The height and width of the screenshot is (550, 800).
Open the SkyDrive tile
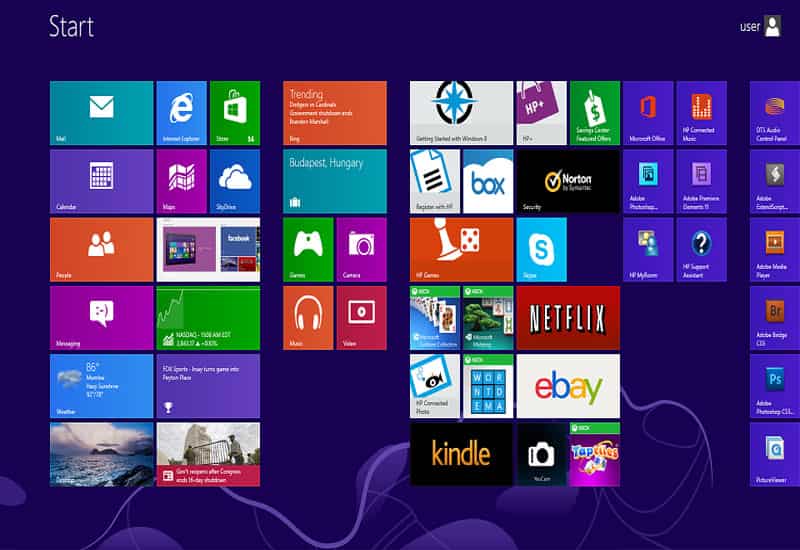pyautogui.click(x=235, y=181)
